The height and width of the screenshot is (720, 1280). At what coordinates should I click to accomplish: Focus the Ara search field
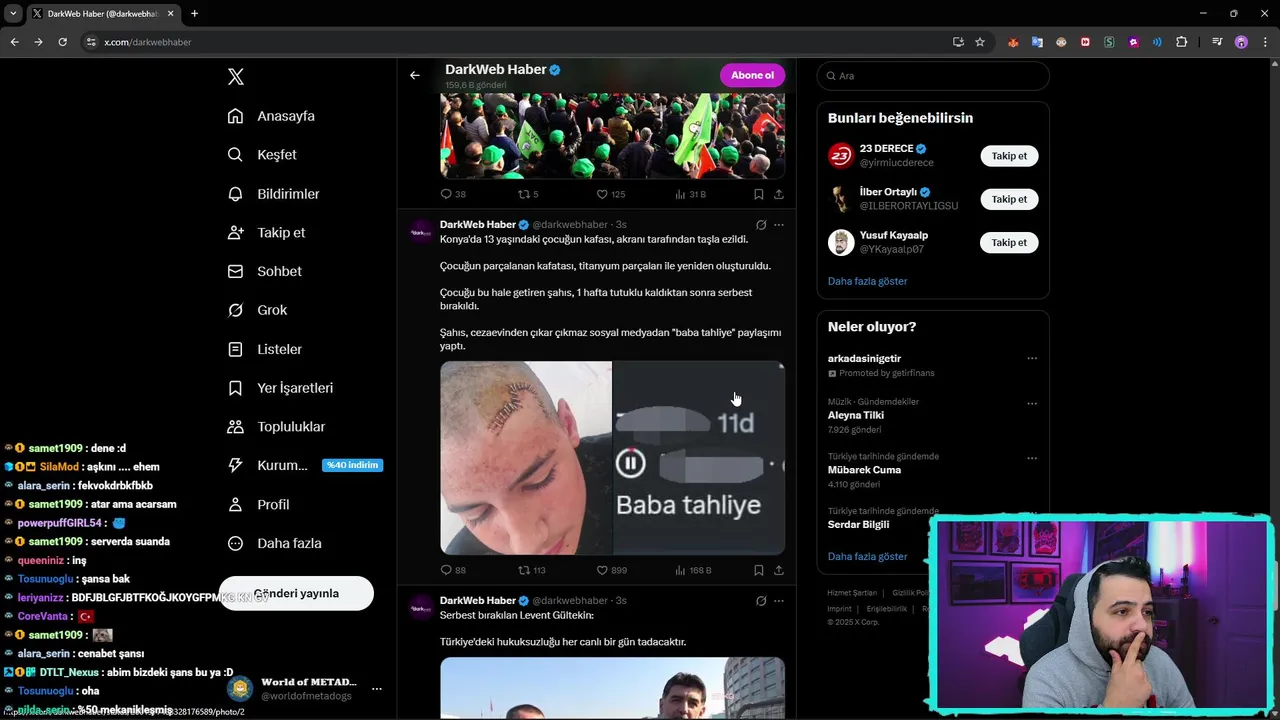pyautogui.click(x=933, y=76)
